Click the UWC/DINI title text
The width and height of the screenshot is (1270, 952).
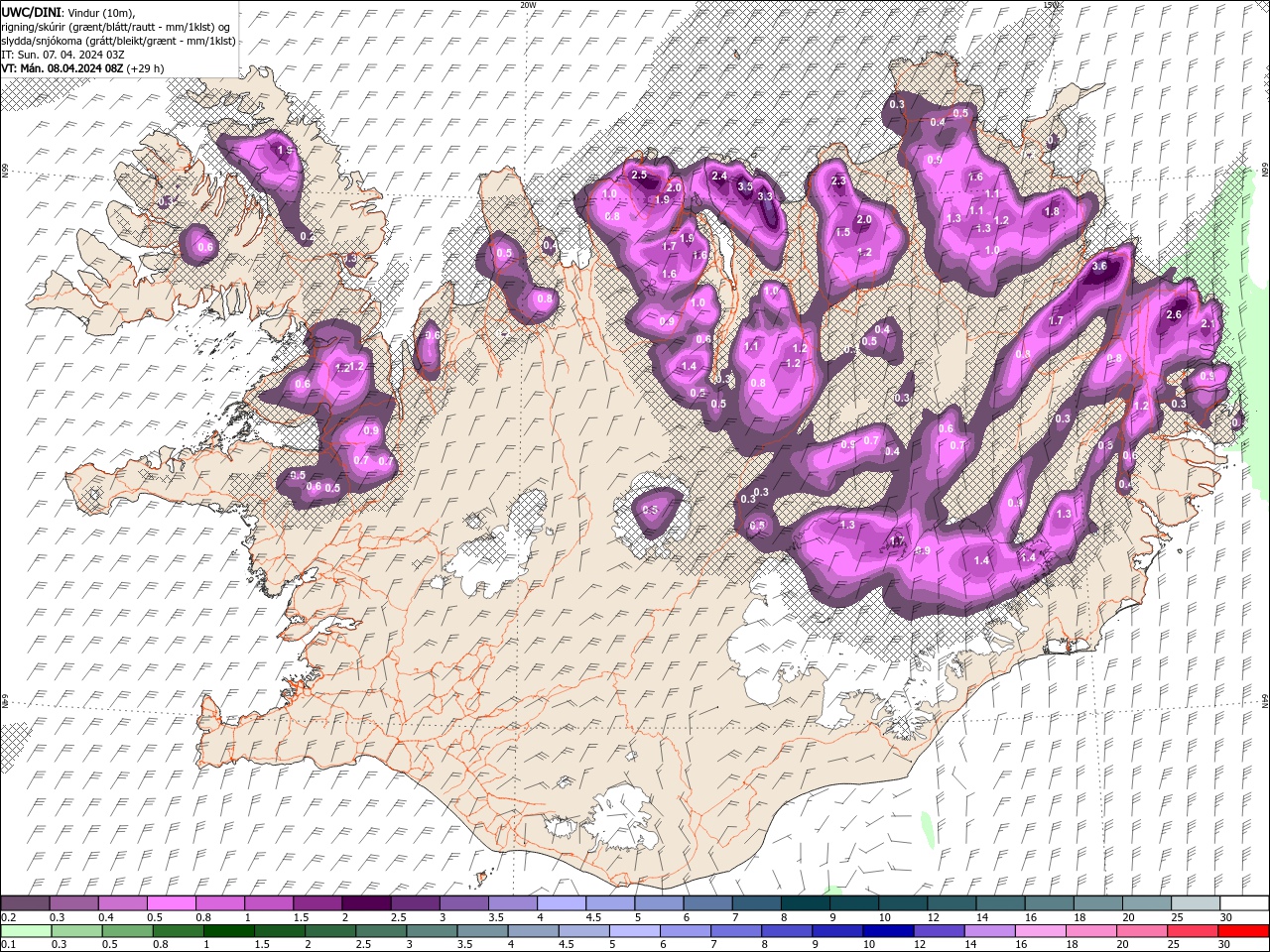tap(33, 11)
